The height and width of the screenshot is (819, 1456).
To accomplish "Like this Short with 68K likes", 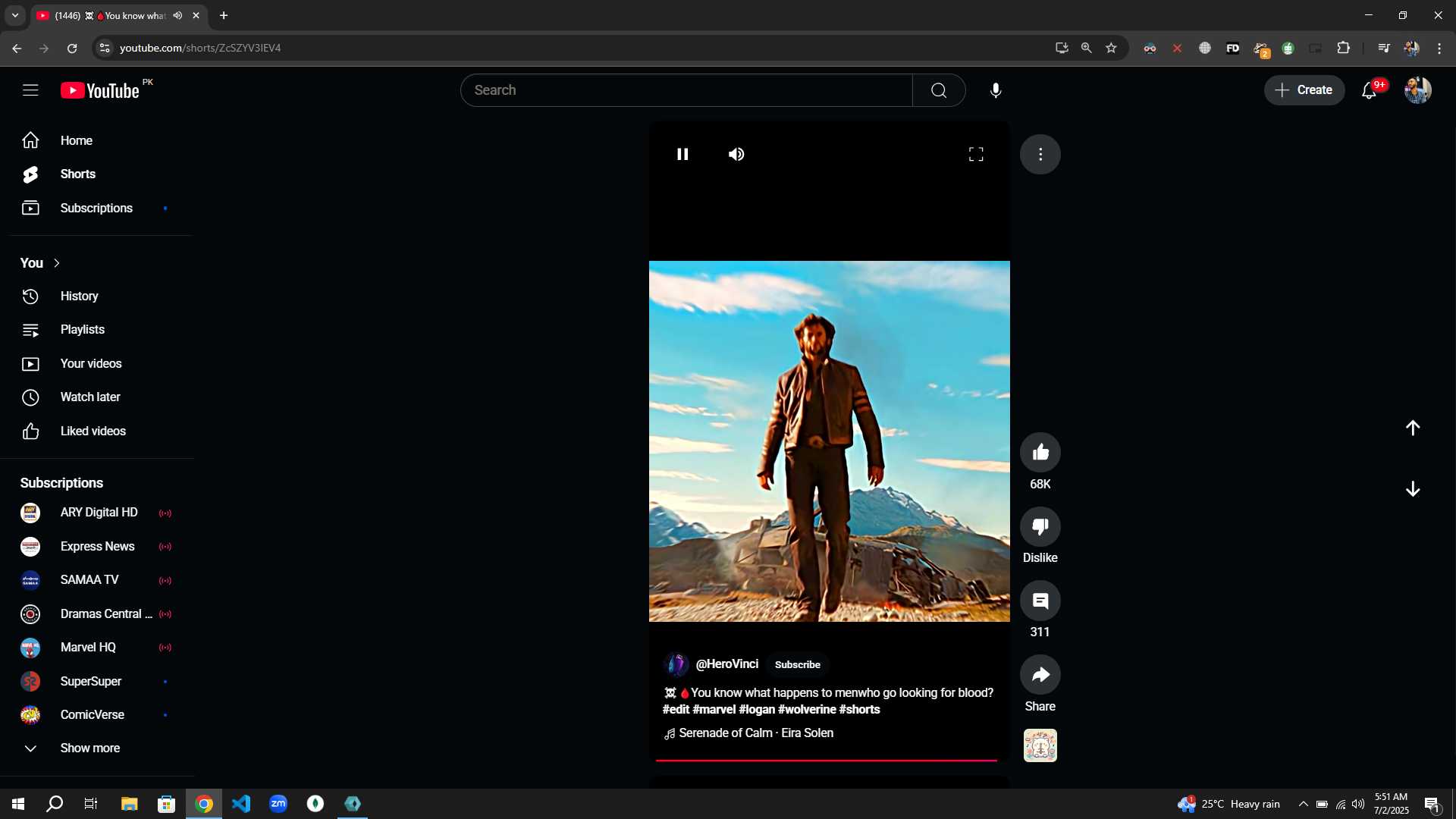I will click(x=1040, y=453).
